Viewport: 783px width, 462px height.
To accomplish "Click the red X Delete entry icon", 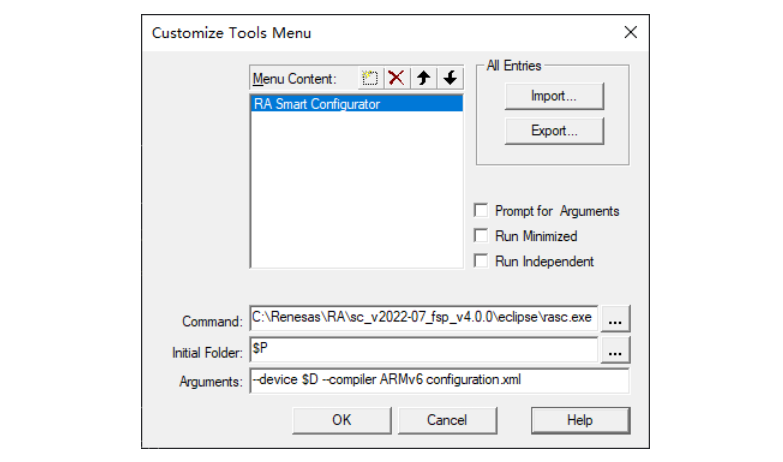I will tap(398, 78).
